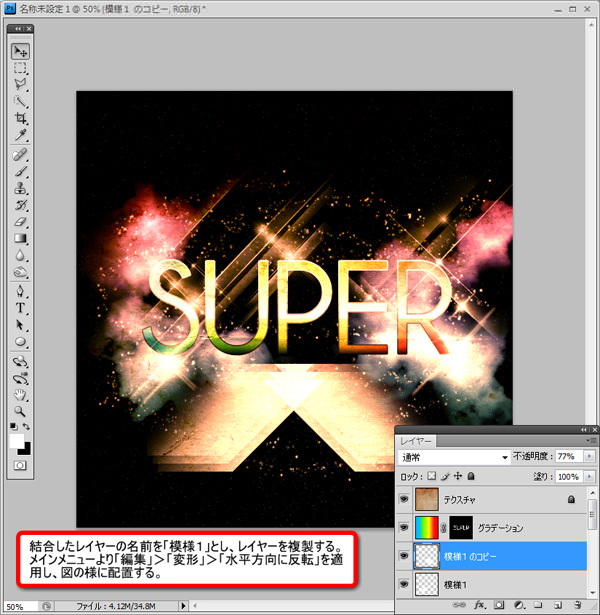Delete layer using trash icon
The height and width of the screenshot is (615, 600).
point(578,605)
